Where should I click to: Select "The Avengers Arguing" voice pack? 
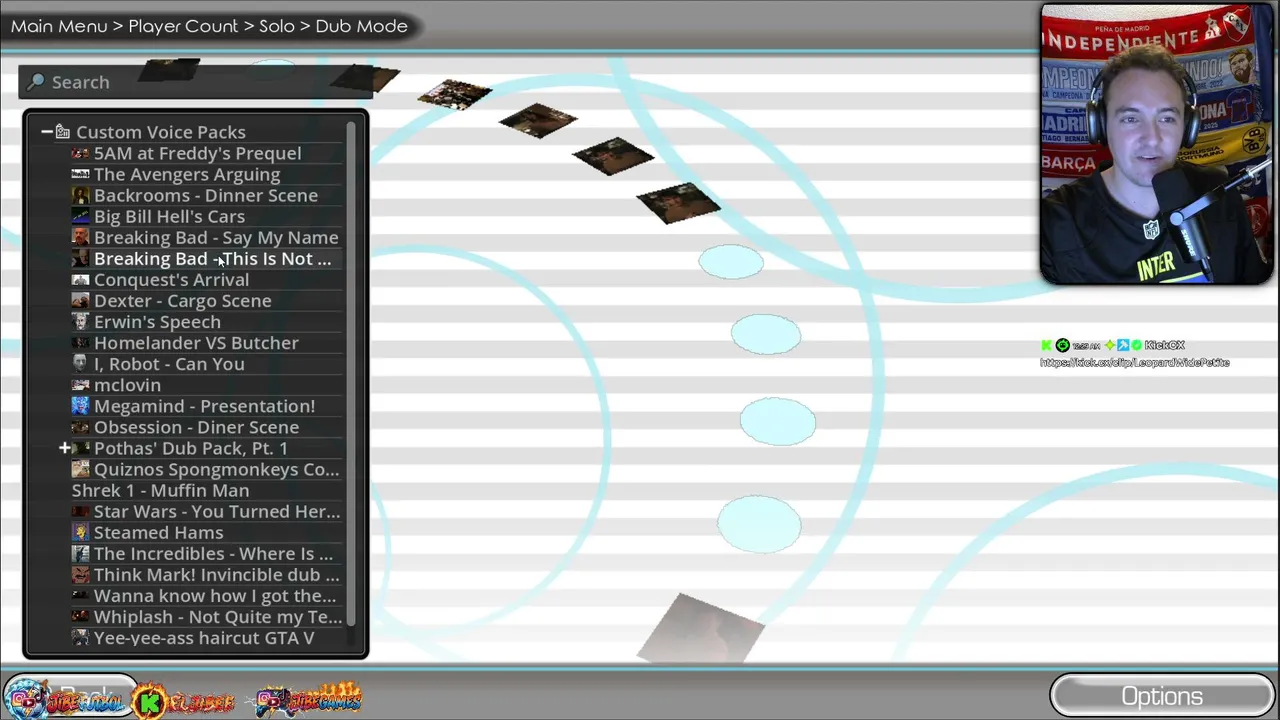click(187, 174)
